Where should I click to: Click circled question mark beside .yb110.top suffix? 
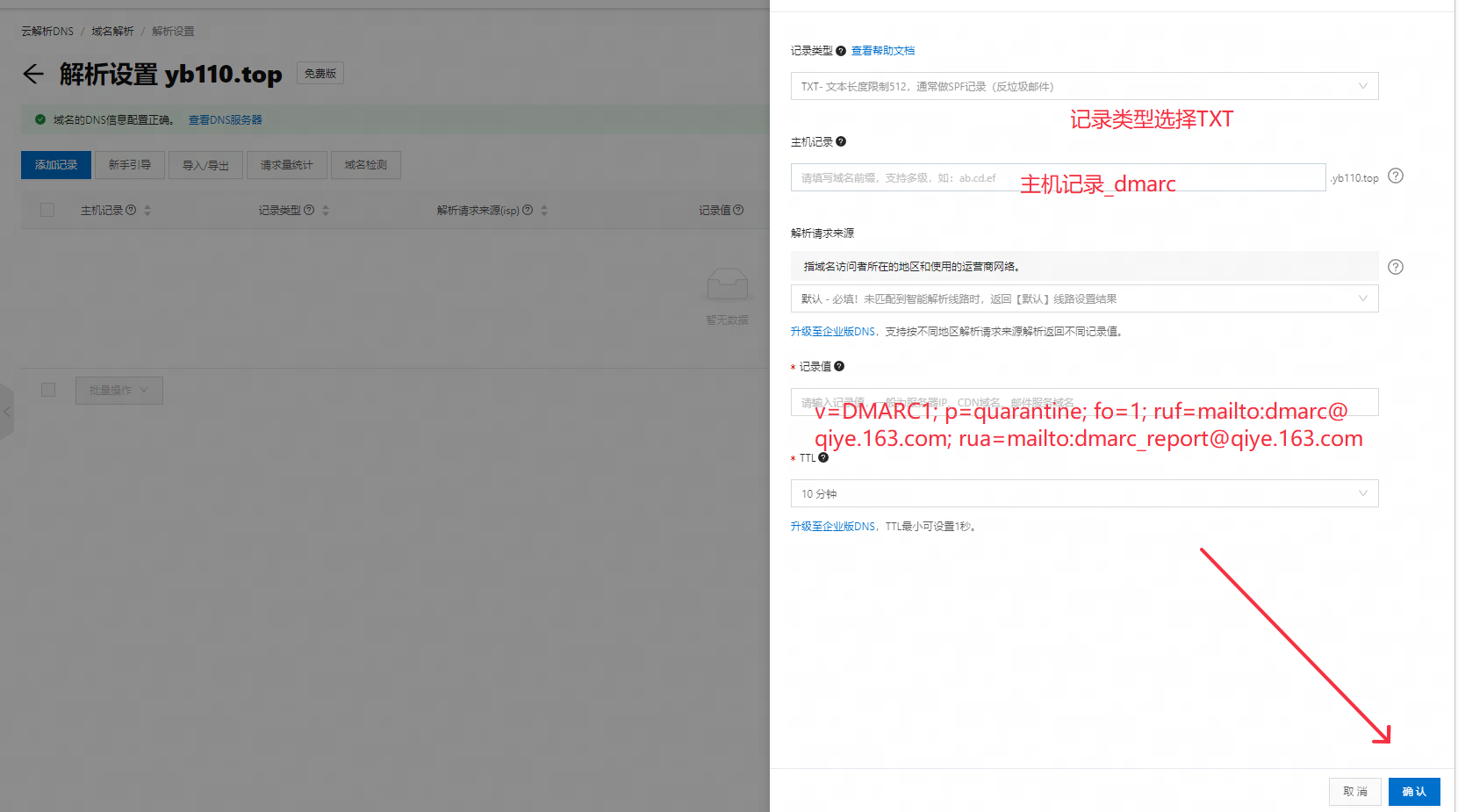1396,176
